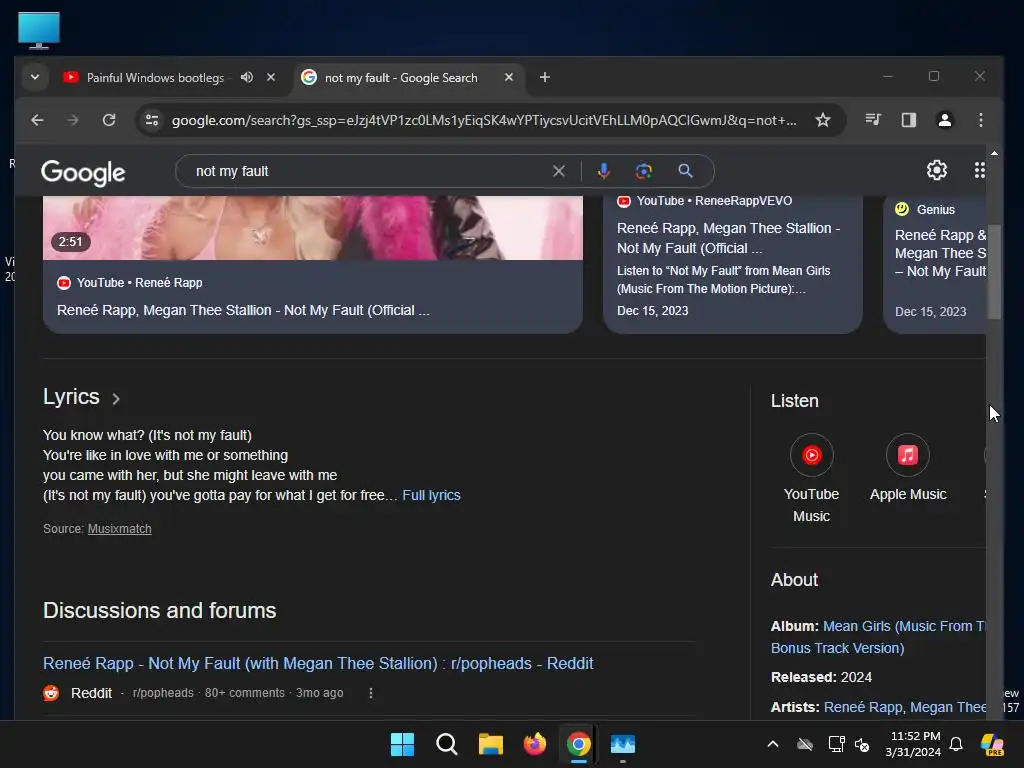The image size is (1024, 768).
Task: Show hidden system tray icons
Action: 773,744
